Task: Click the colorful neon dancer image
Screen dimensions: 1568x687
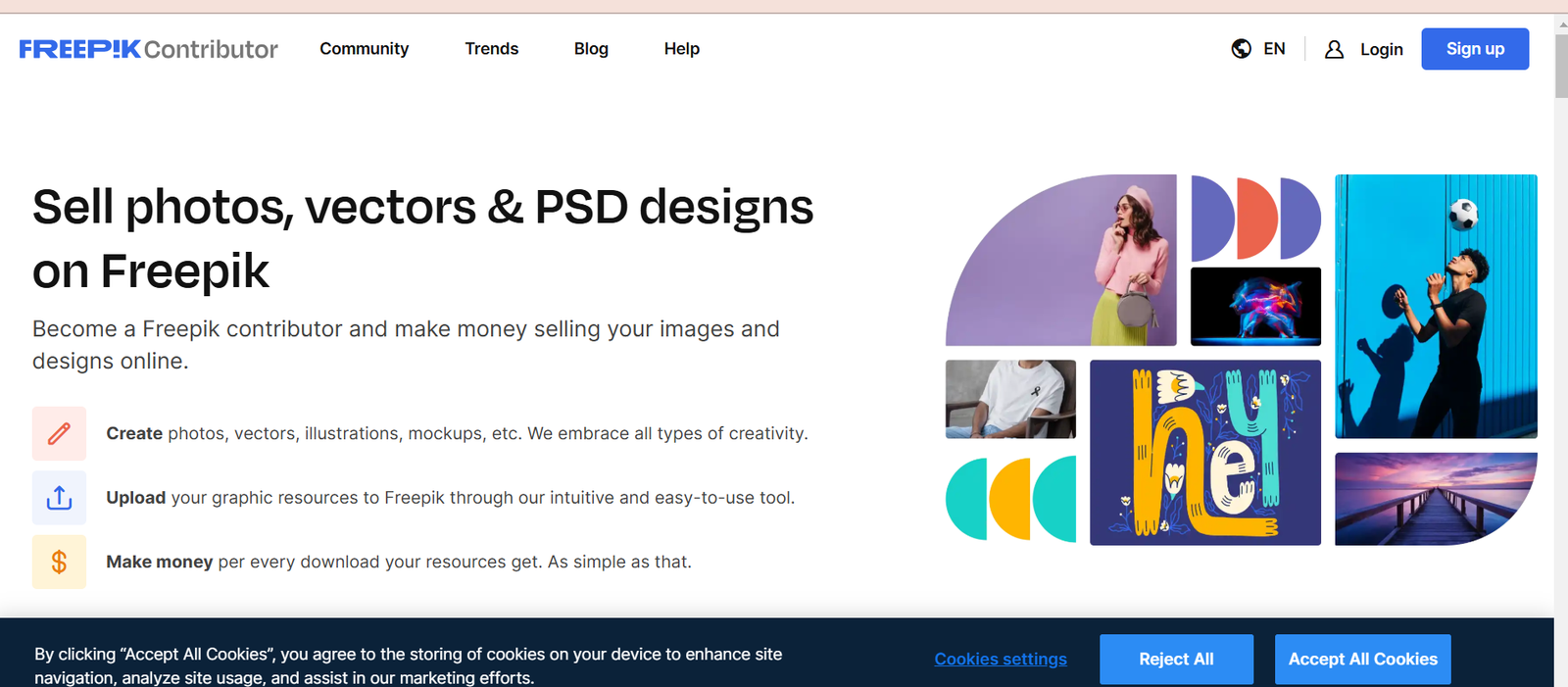Action: [x=1255, y=307]
